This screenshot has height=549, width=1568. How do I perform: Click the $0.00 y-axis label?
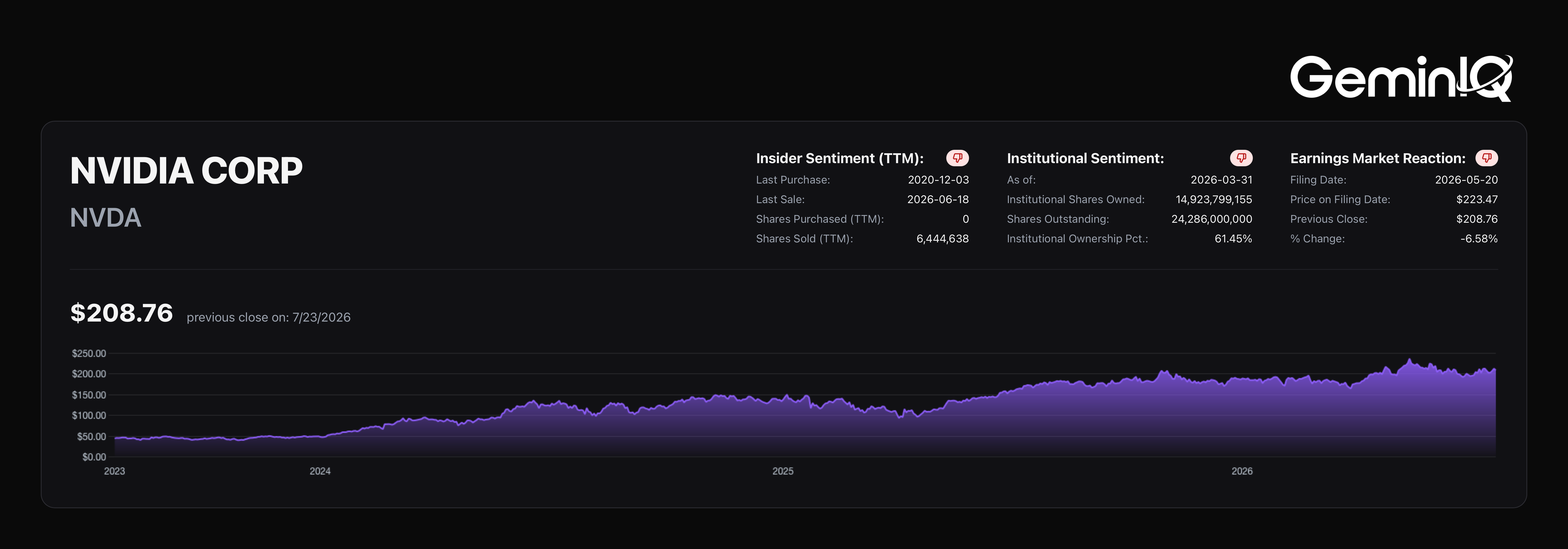coord(94,457)
